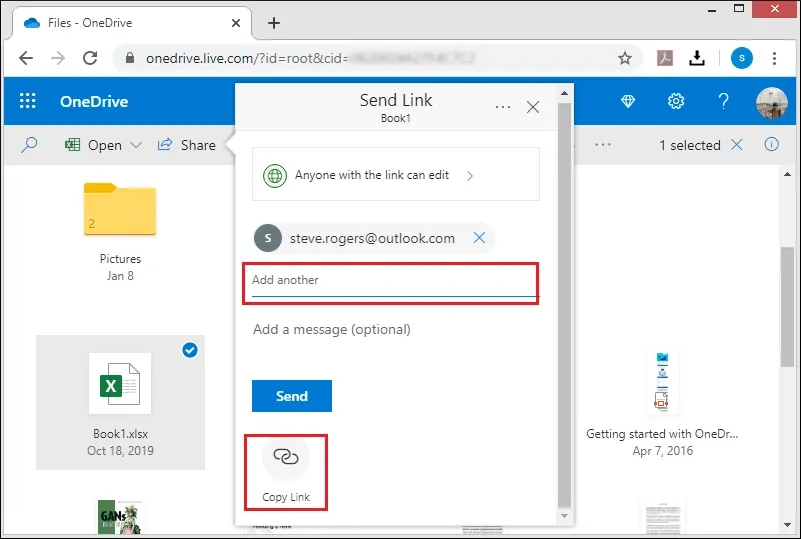Open the Chrome three-dot menu
Screen dimensions: 801x539
click(774, 58)
